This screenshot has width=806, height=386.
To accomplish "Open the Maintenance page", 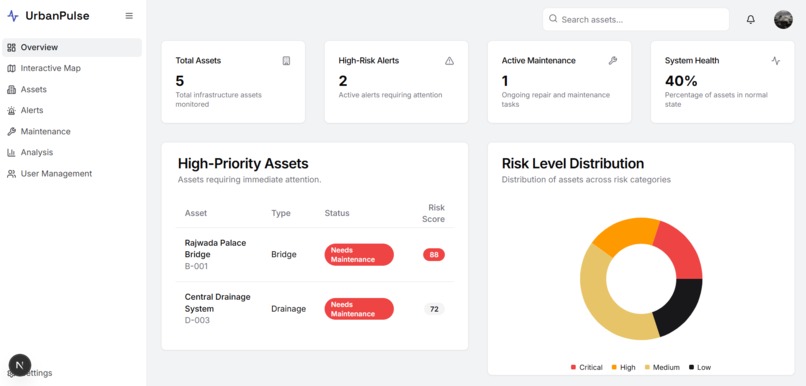I will [x=72, y=132].
